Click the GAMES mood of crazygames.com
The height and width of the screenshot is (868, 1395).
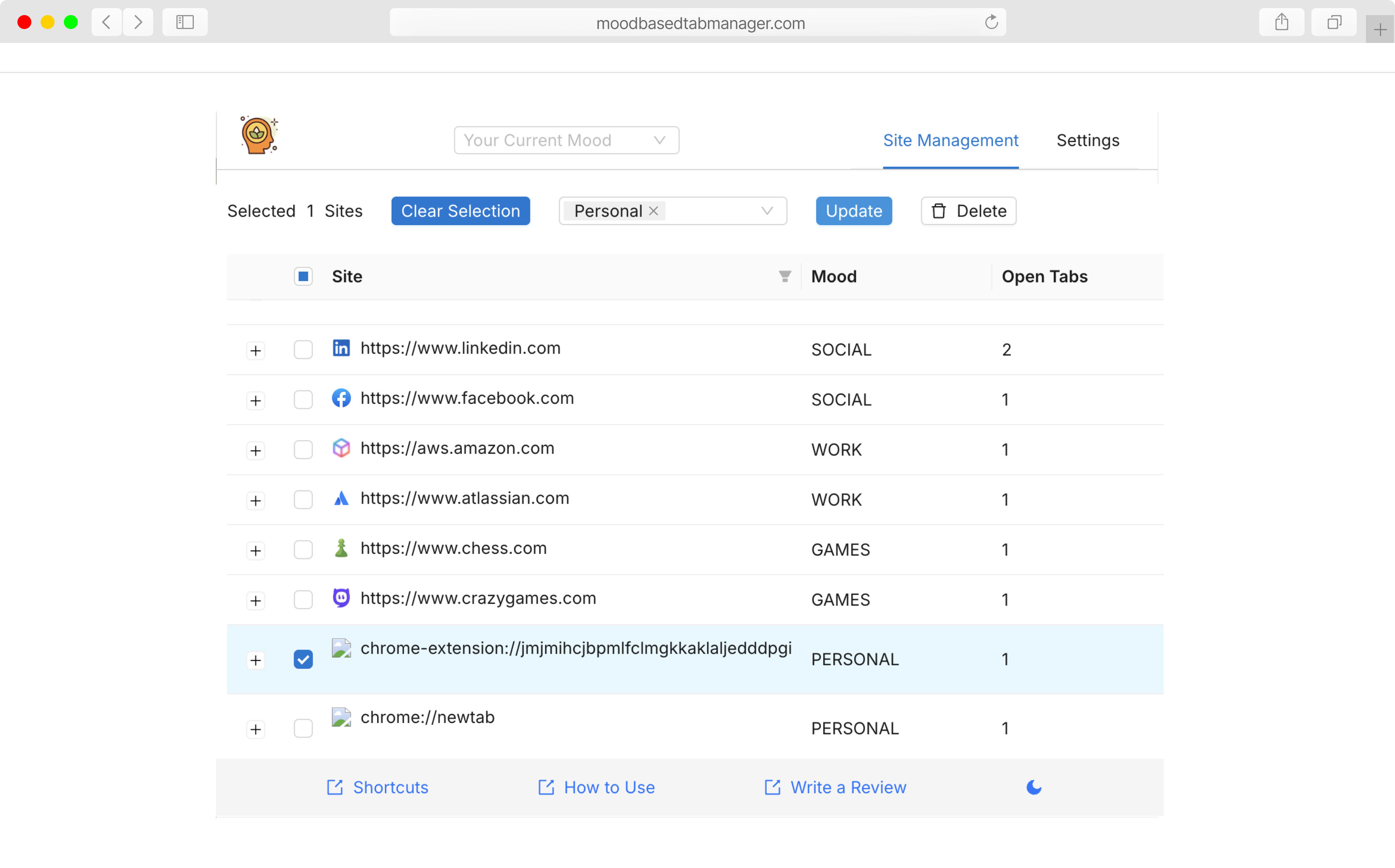click(x=841, y=599)
